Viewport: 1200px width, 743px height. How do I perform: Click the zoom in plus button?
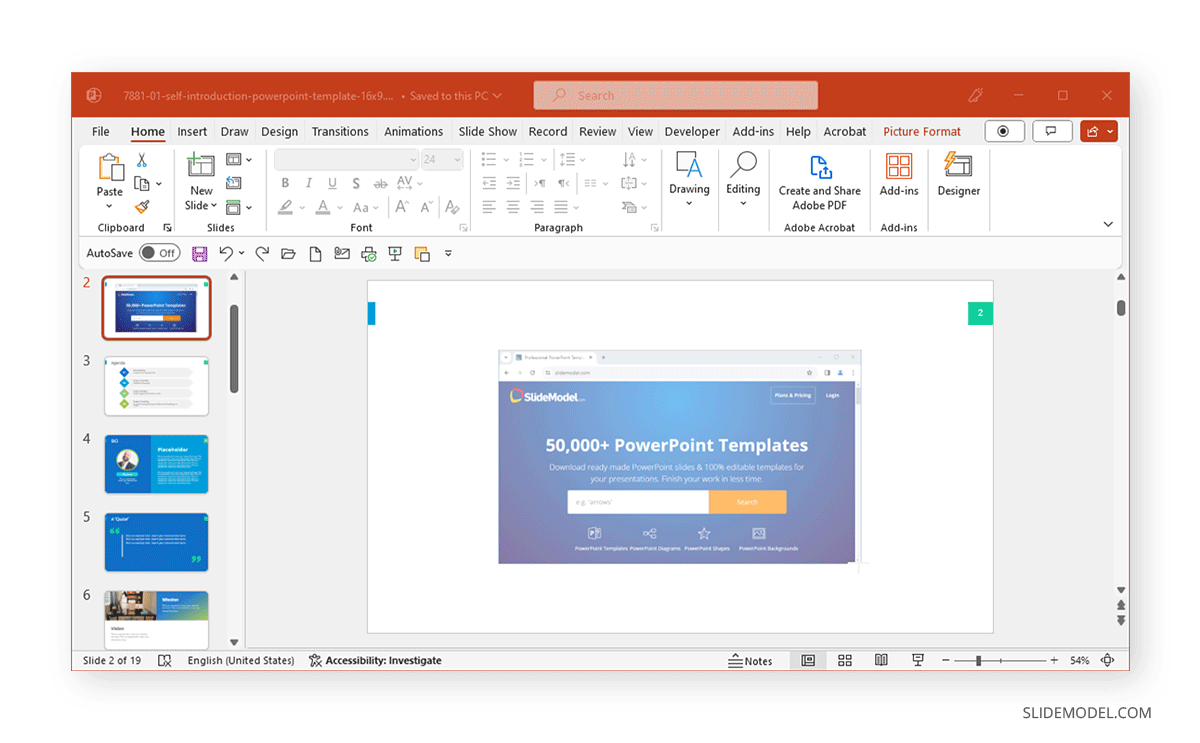click(1054, 660)
